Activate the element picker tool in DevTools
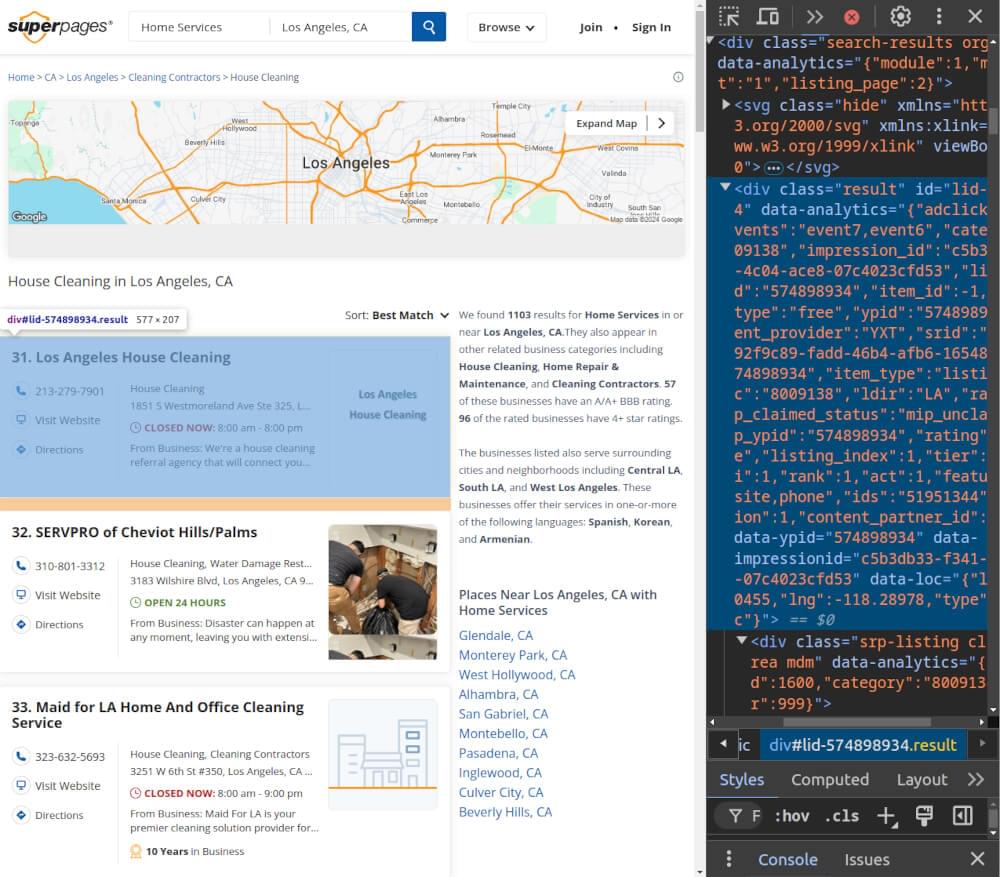The width and height of the screenshot is (1000, 877). click(728, 16)
